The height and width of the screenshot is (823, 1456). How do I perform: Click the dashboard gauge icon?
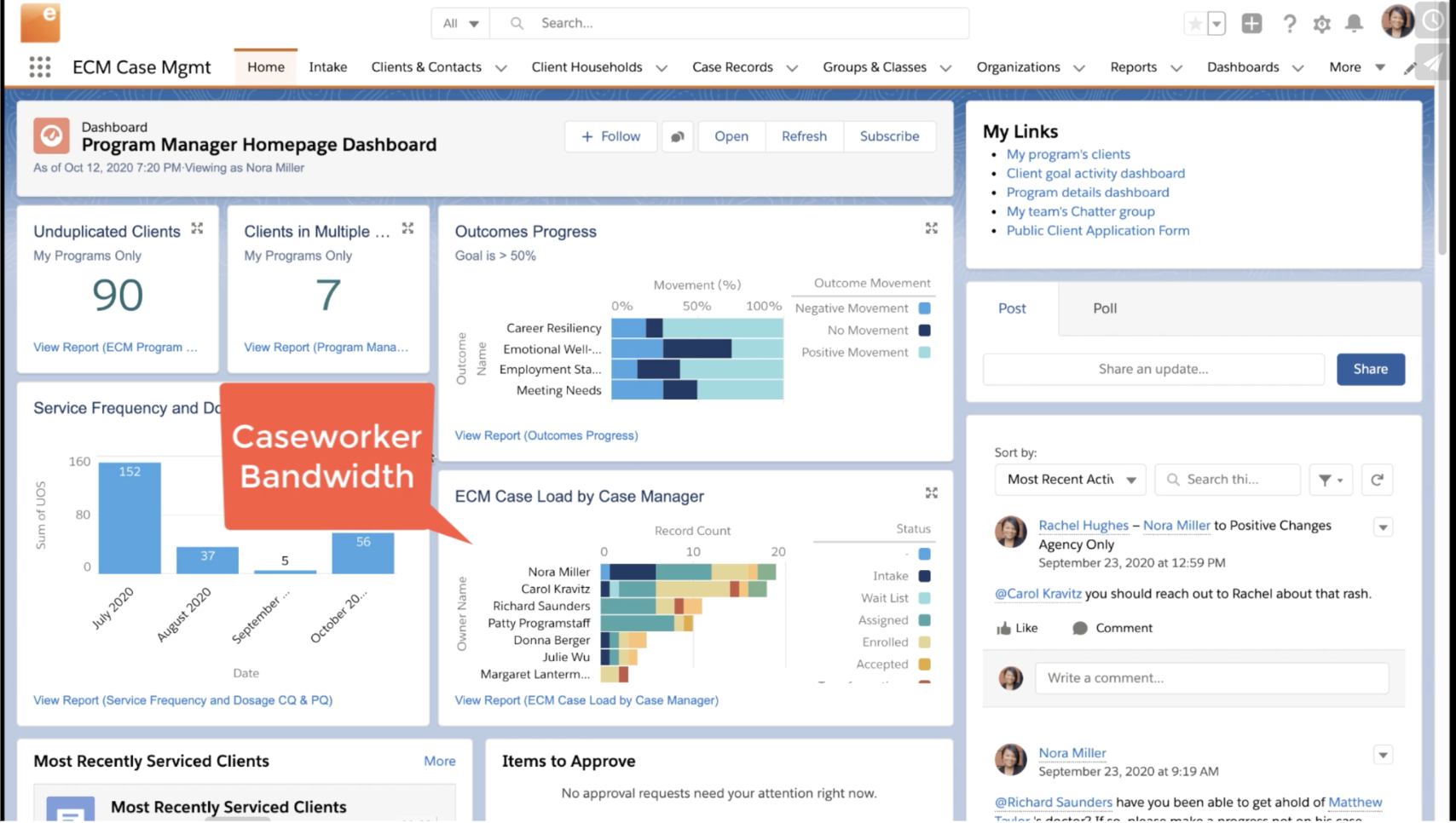[51, 136]
